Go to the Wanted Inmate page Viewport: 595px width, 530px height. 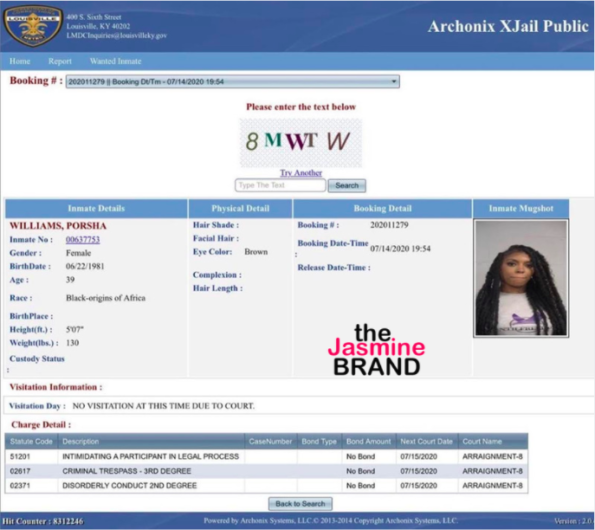pyautogui.click(x=116, y=61)
